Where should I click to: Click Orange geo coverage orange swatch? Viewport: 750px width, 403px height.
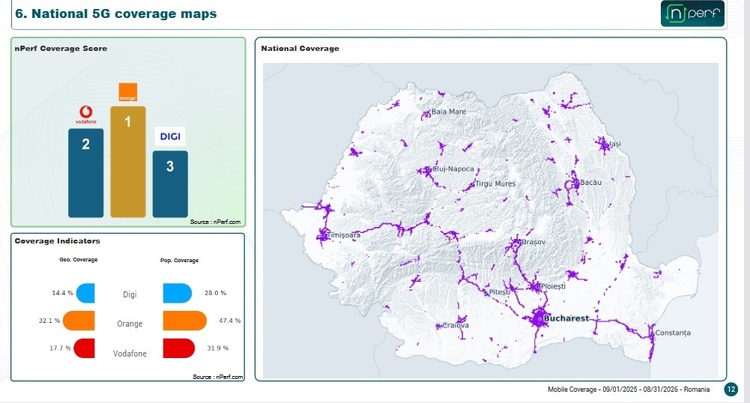(79, 320)
